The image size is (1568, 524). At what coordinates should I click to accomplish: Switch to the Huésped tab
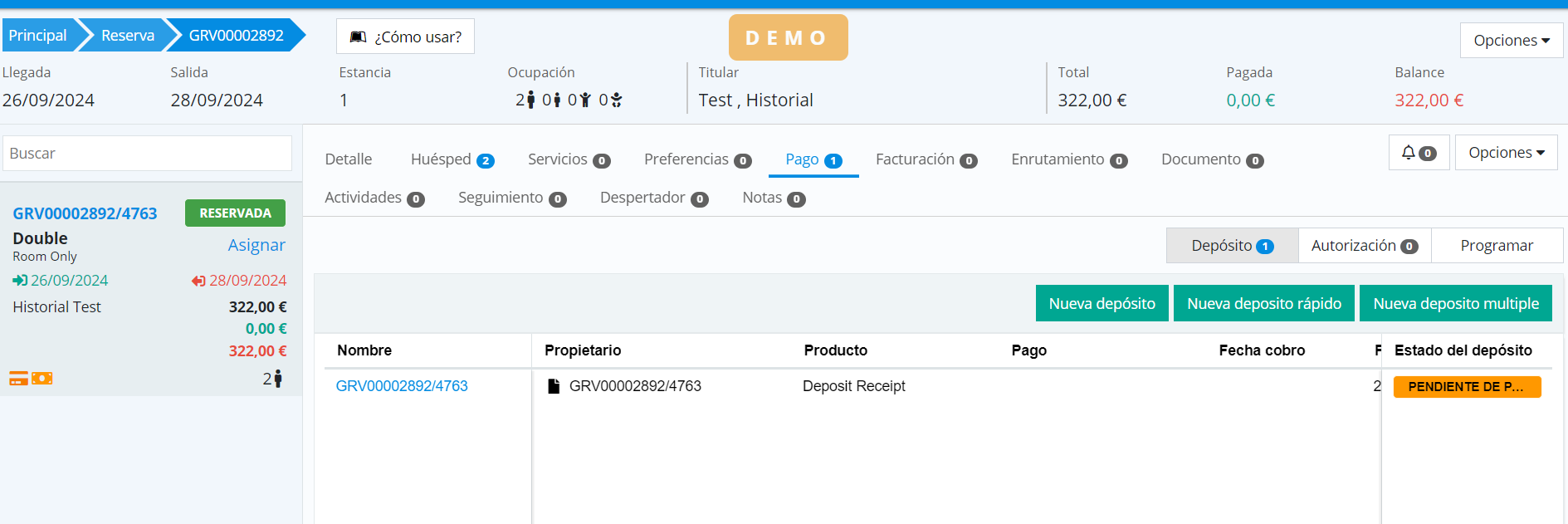[452, 159]
